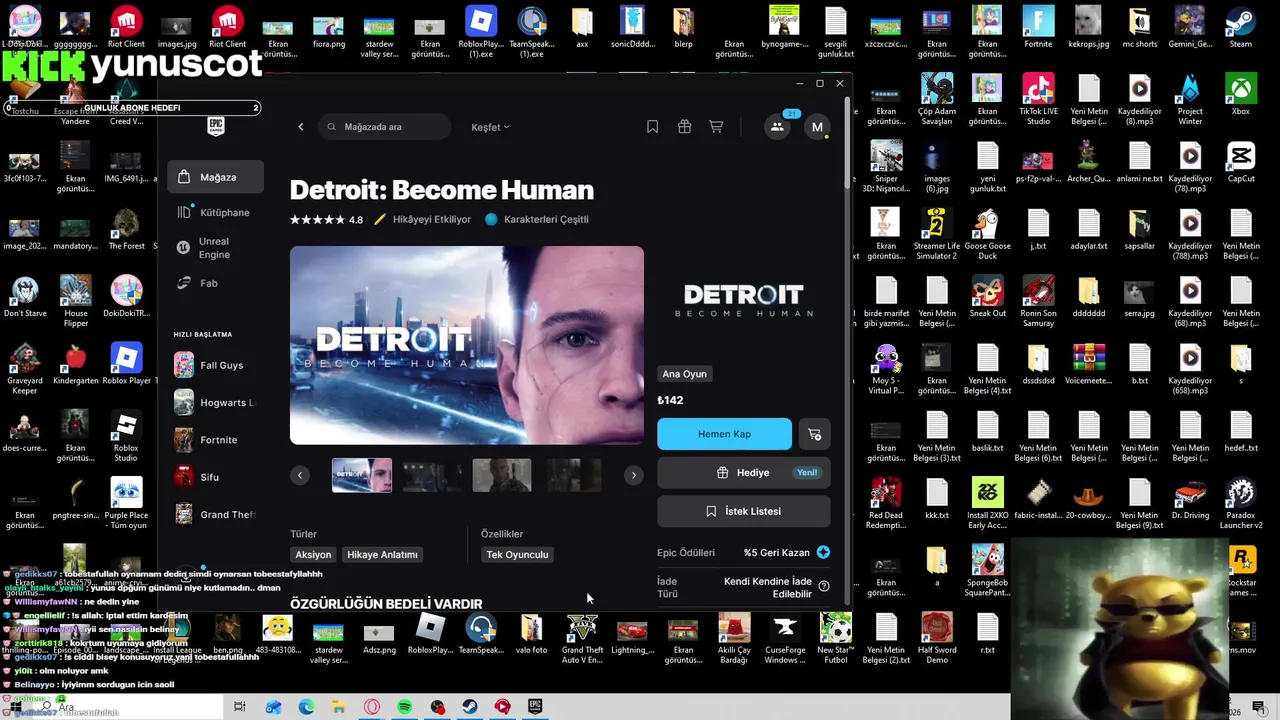Launch Fall Guys from quick launch list

tap(214, 365)
